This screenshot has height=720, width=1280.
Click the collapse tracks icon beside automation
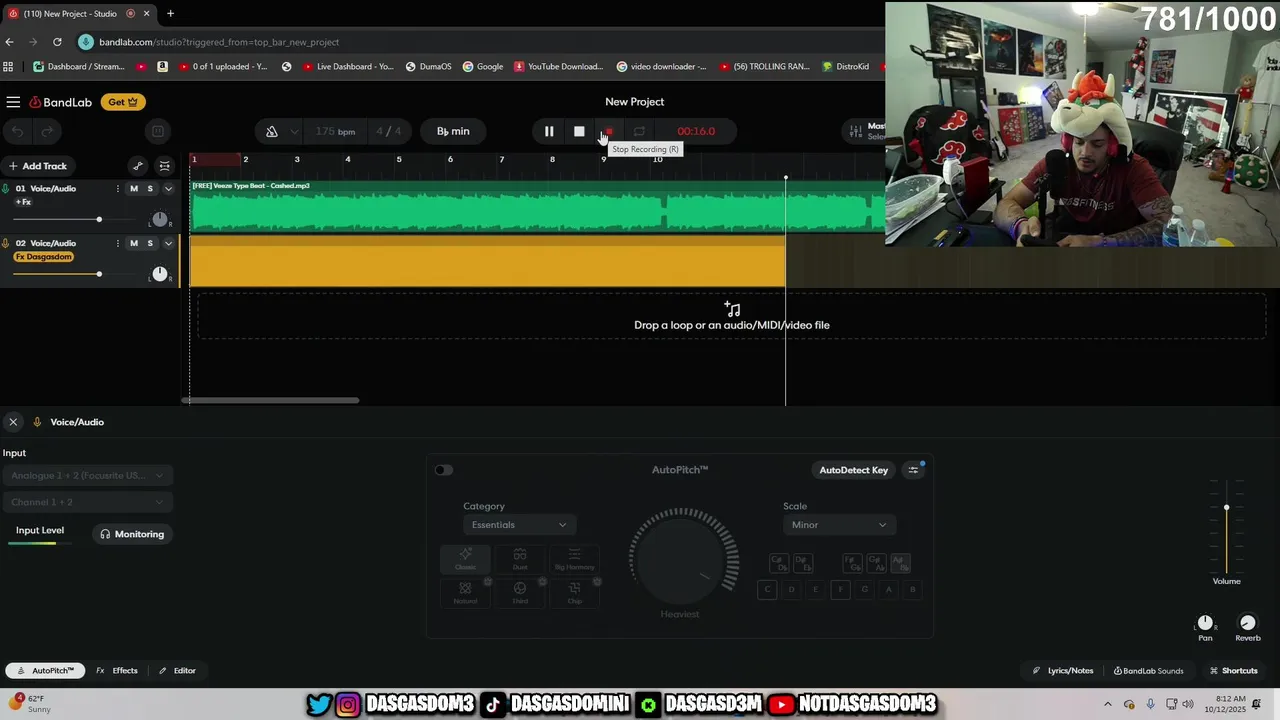click(165, 166)
